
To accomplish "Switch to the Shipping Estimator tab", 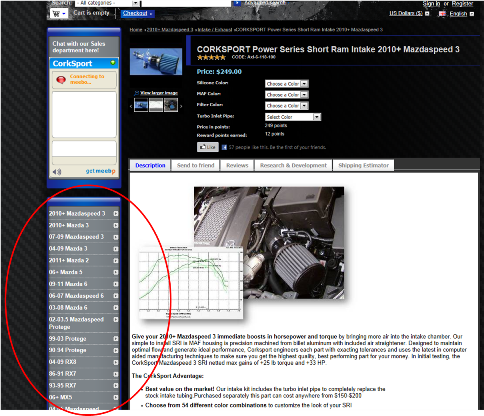I will (x=363, y=165).
